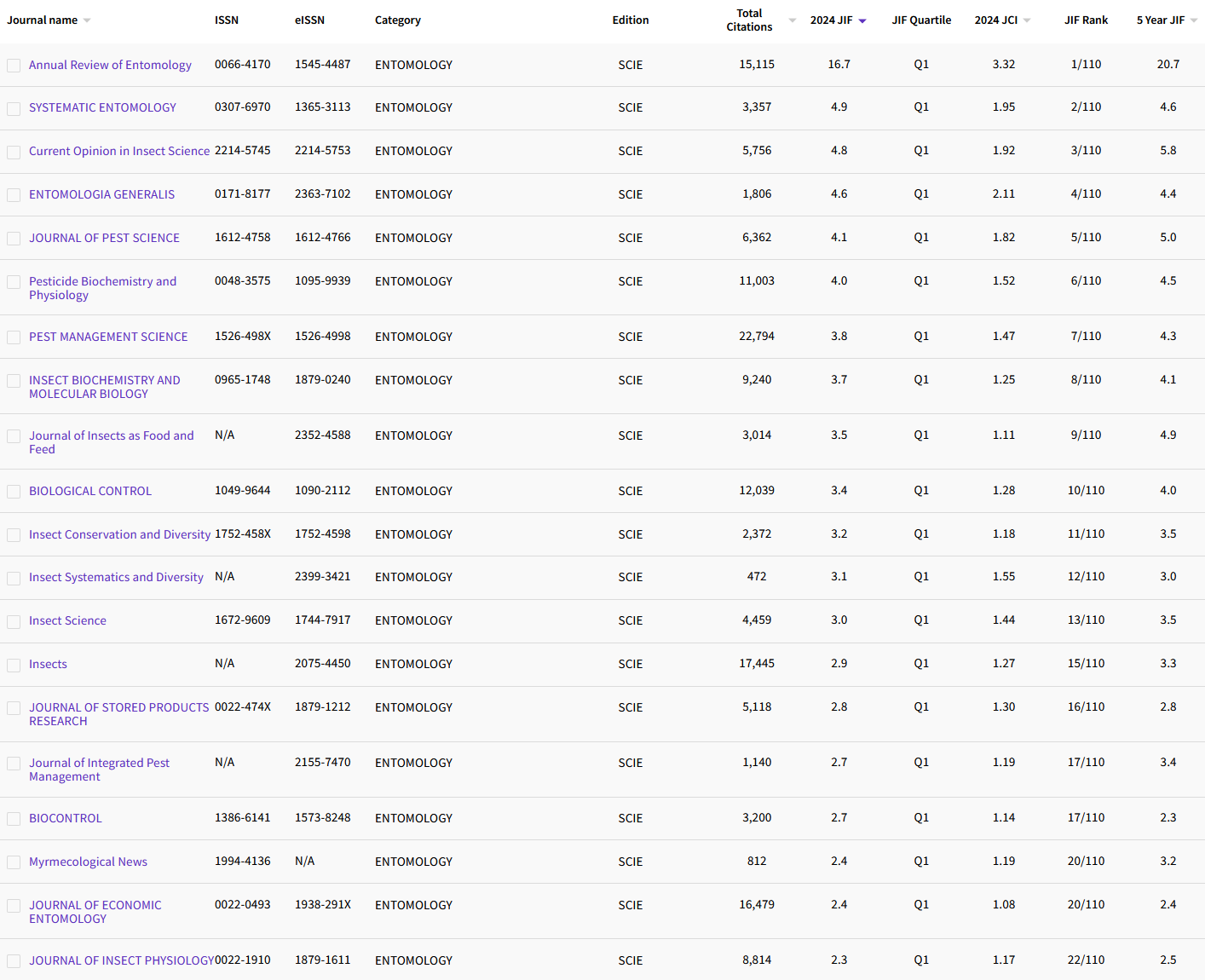Open Annual Review of Entomology journal
The image size is (1205, 980).
[x=110, y=65]
